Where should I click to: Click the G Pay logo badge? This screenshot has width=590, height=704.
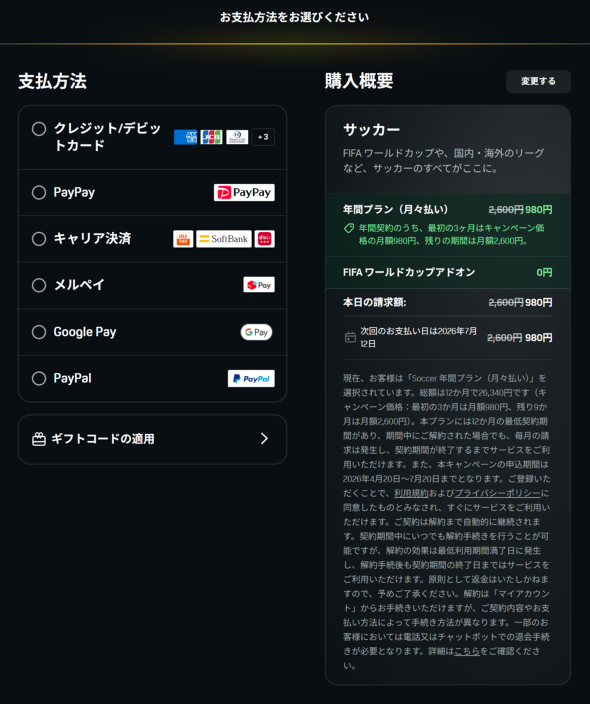click(x=256, y=332)
